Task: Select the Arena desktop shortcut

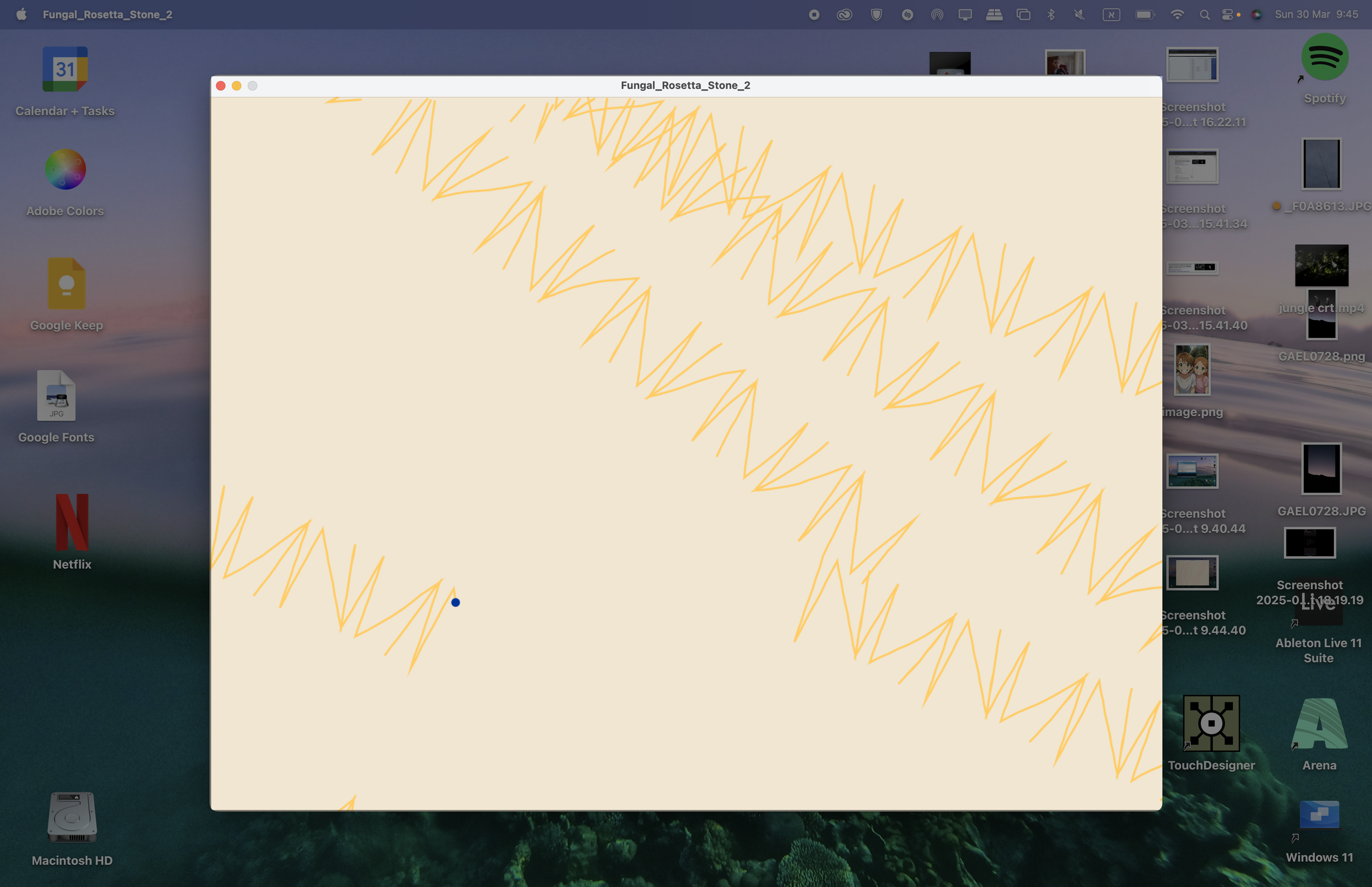Action: (1320, 723)
